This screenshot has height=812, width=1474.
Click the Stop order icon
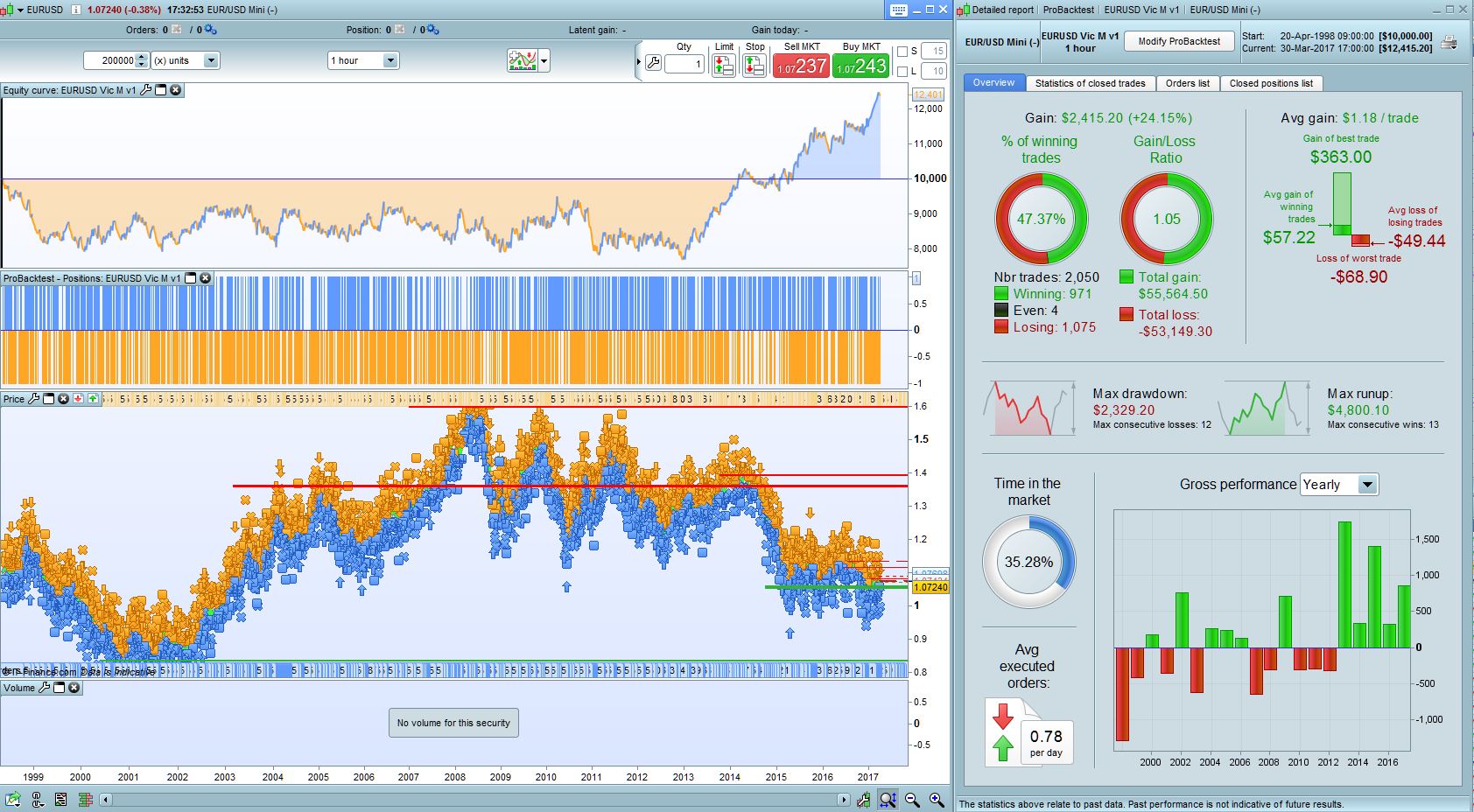click(x=754, y=66)
